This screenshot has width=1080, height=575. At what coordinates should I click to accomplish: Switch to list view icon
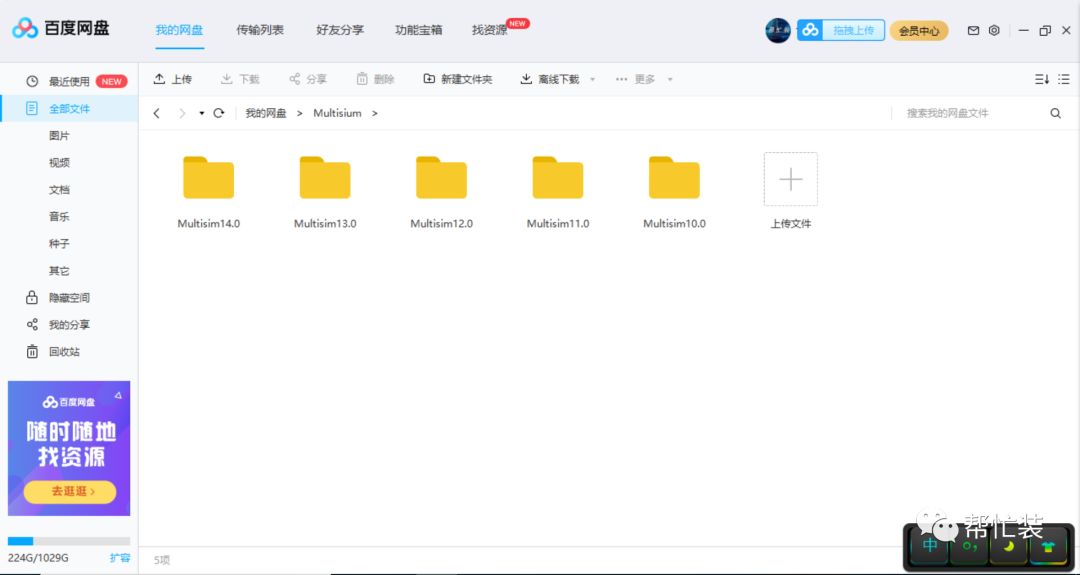tap(1063, 79)
